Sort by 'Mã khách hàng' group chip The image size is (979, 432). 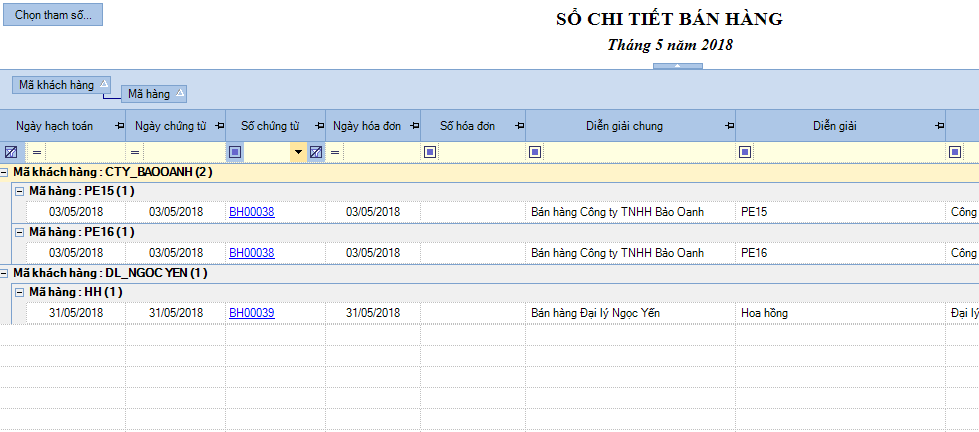click(61, 85)
